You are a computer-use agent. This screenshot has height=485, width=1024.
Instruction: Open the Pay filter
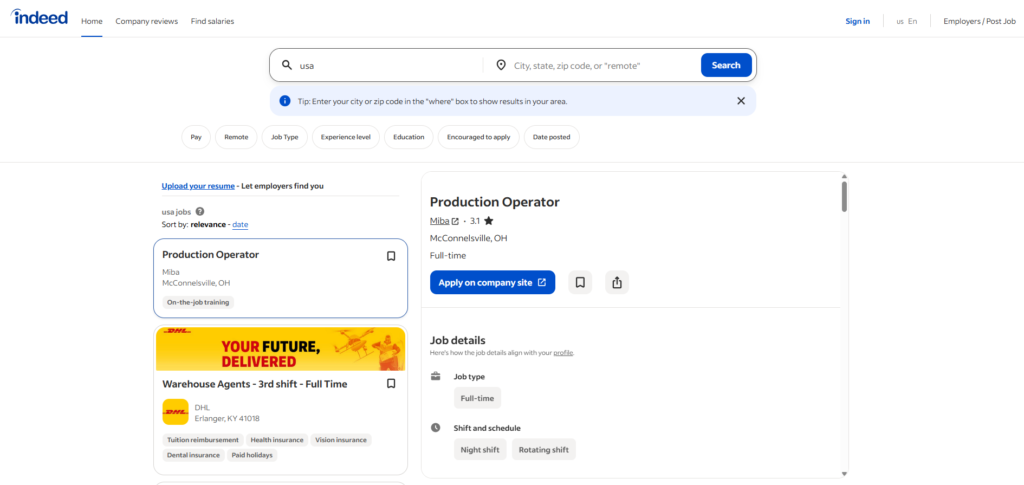tap(196, 137)
